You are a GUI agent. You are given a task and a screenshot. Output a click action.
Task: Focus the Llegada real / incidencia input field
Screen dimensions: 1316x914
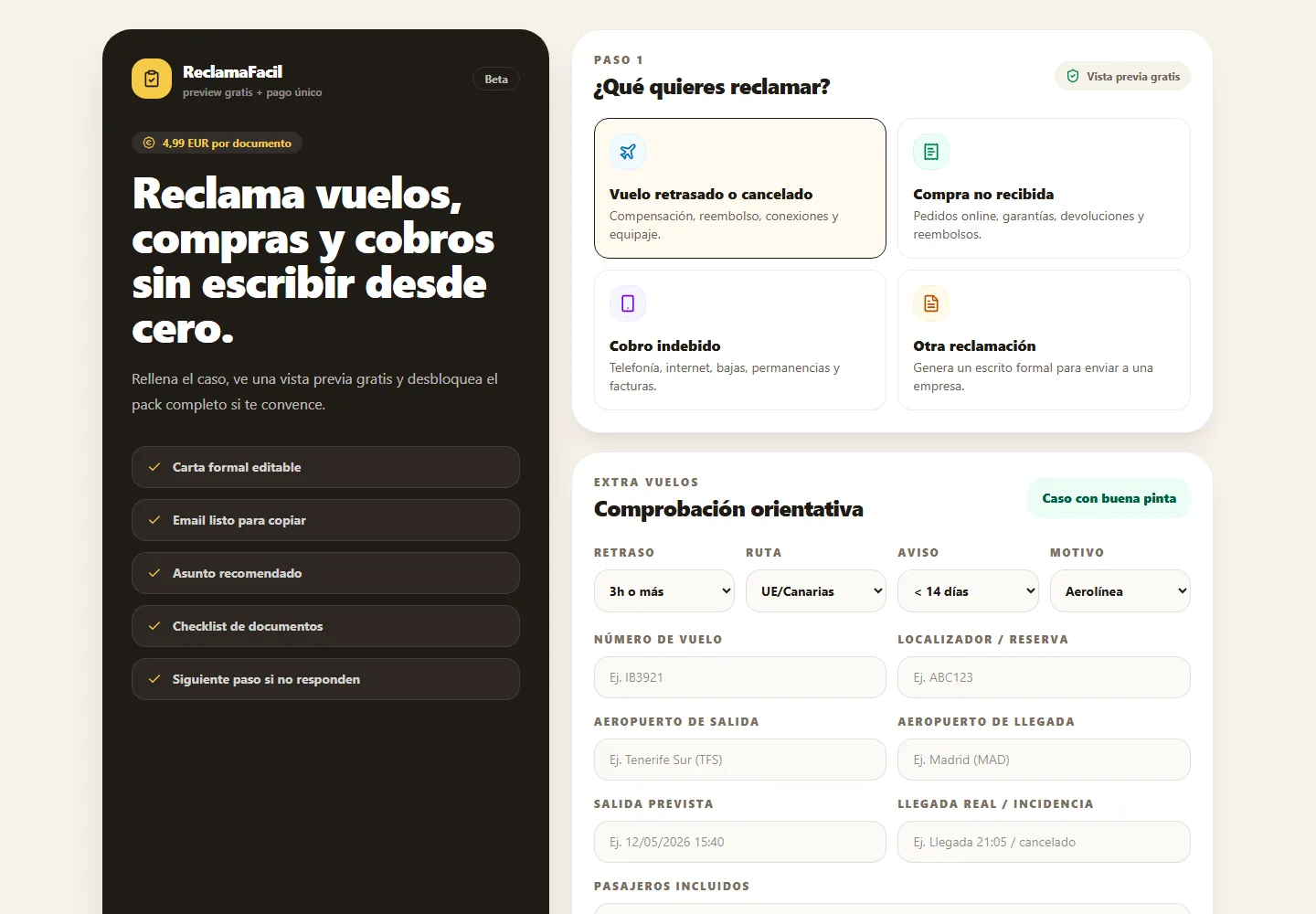pos(1044,842)
